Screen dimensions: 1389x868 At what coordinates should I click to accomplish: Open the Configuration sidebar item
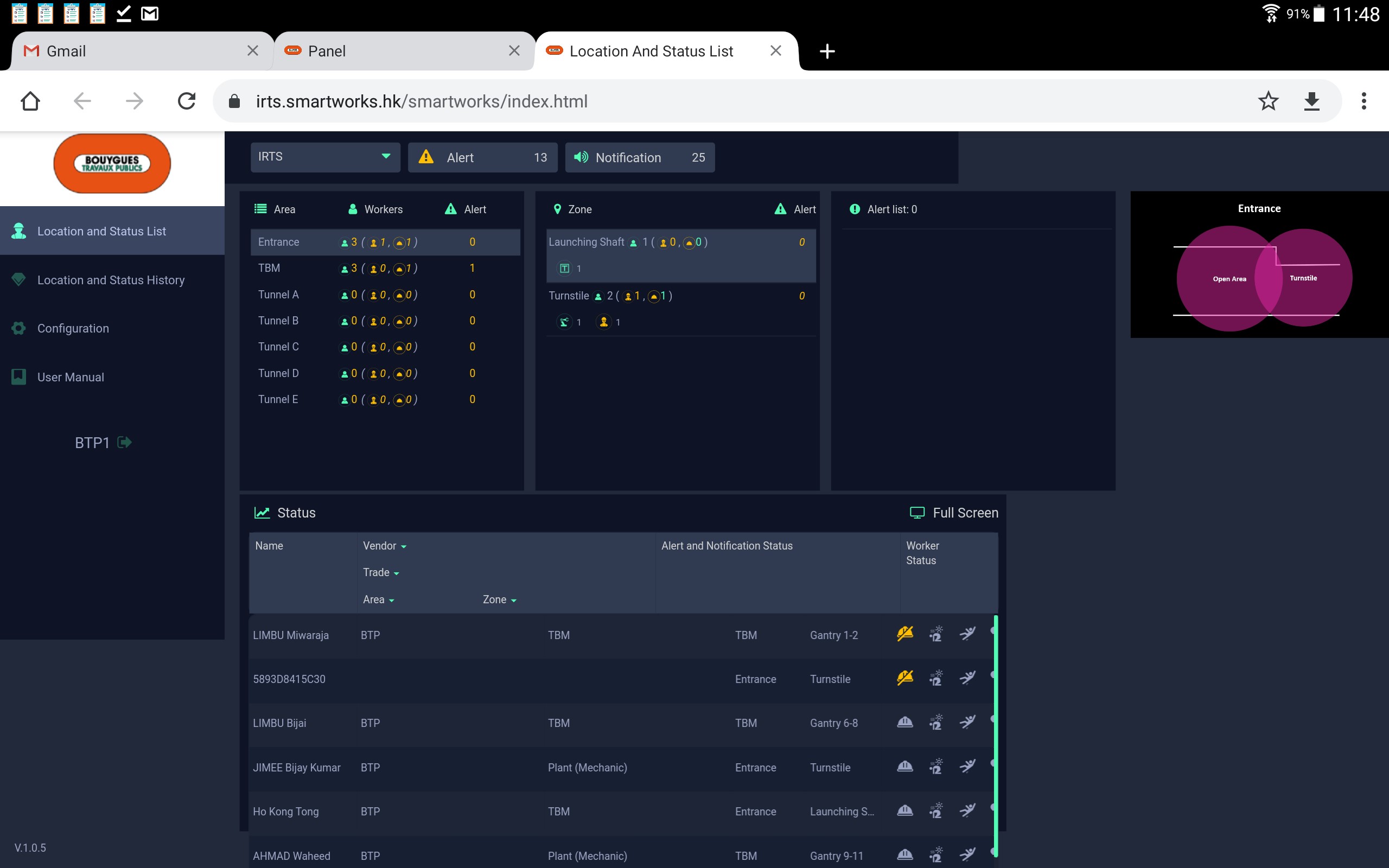click(73, 328)
